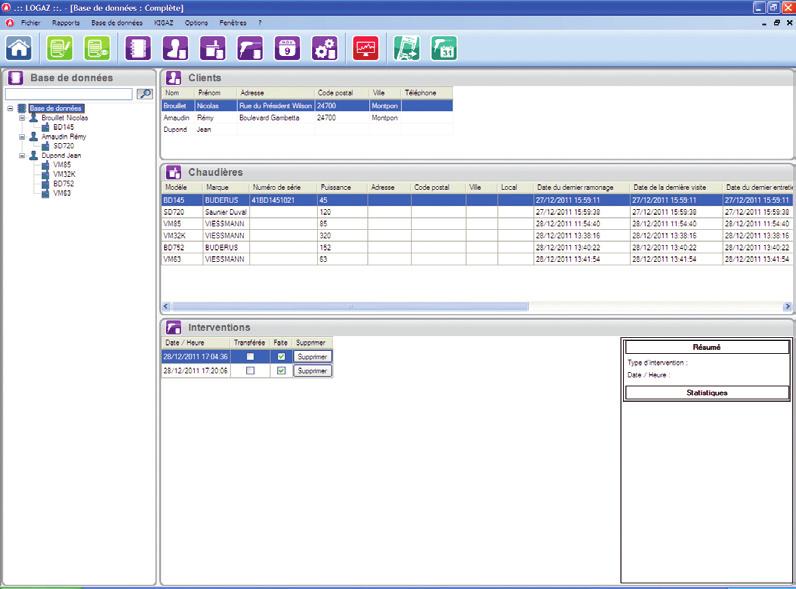Click the second green report document icon
The height and width of the screenshot is (589, 796).
tap(97, 49)
